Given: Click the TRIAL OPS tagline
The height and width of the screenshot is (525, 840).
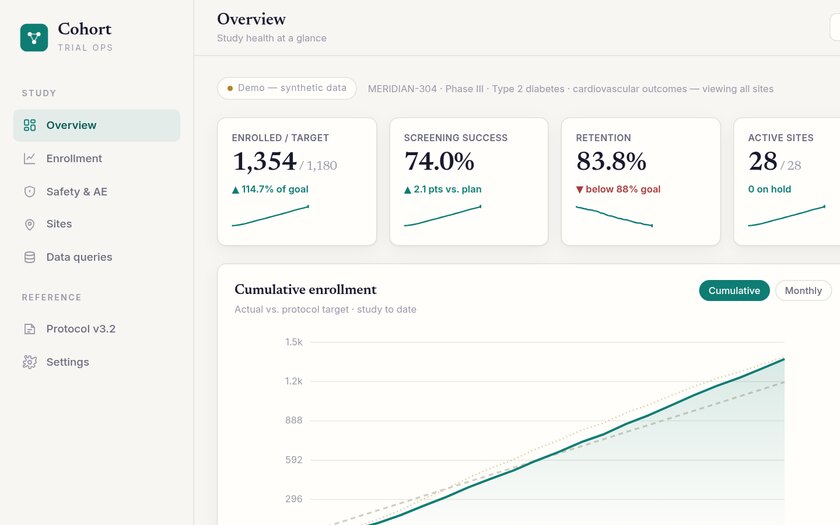Looking at the screenshot, I should point(85,48).
